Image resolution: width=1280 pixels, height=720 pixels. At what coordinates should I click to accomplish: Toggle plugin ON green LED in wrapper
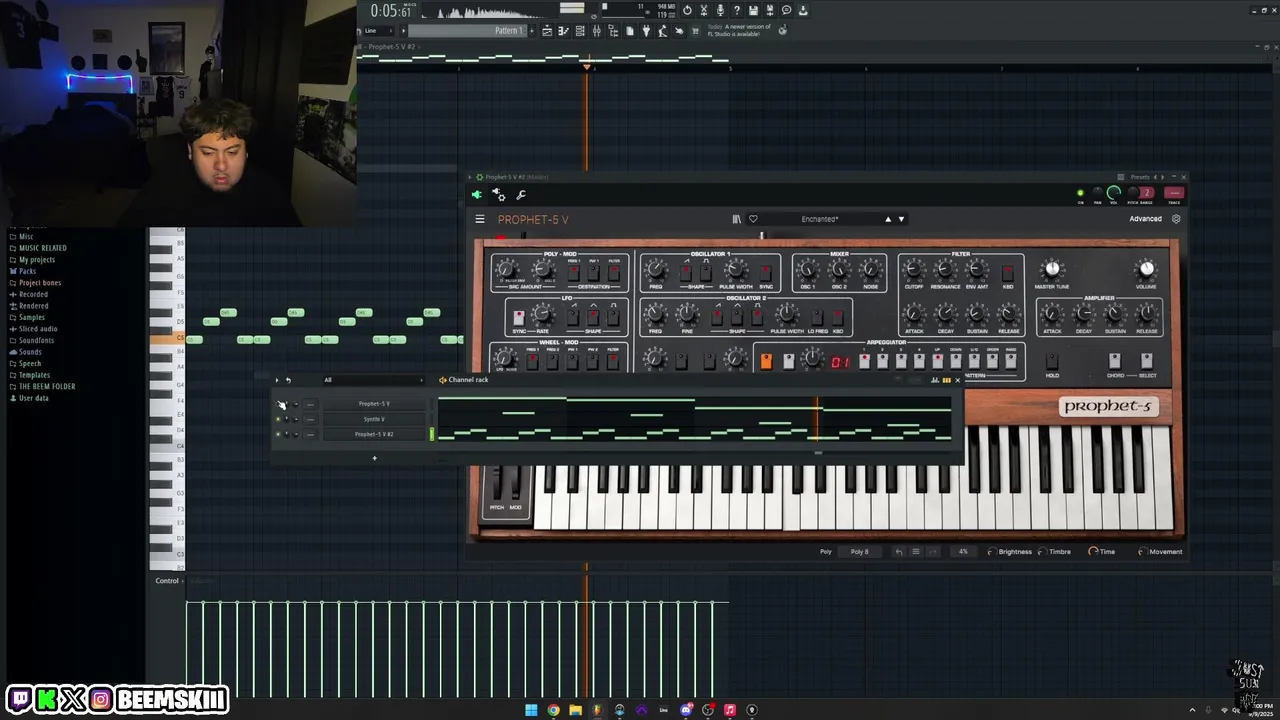1080,193
